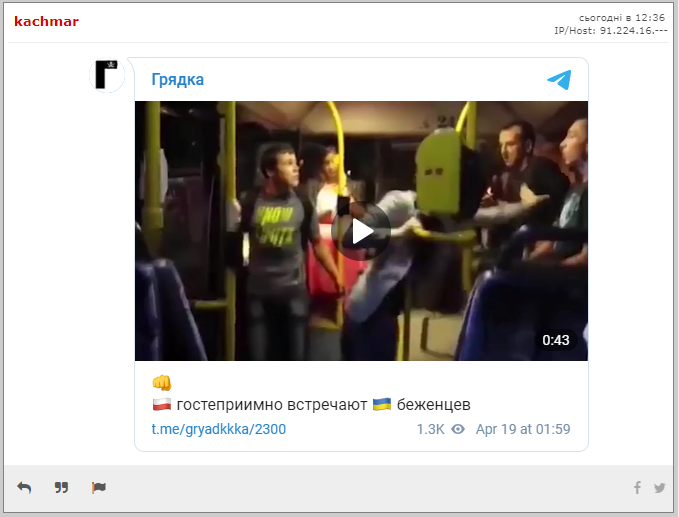Click the eye views icon
The width and height of the screenshot is (679, 517).
tap(458, 429)
